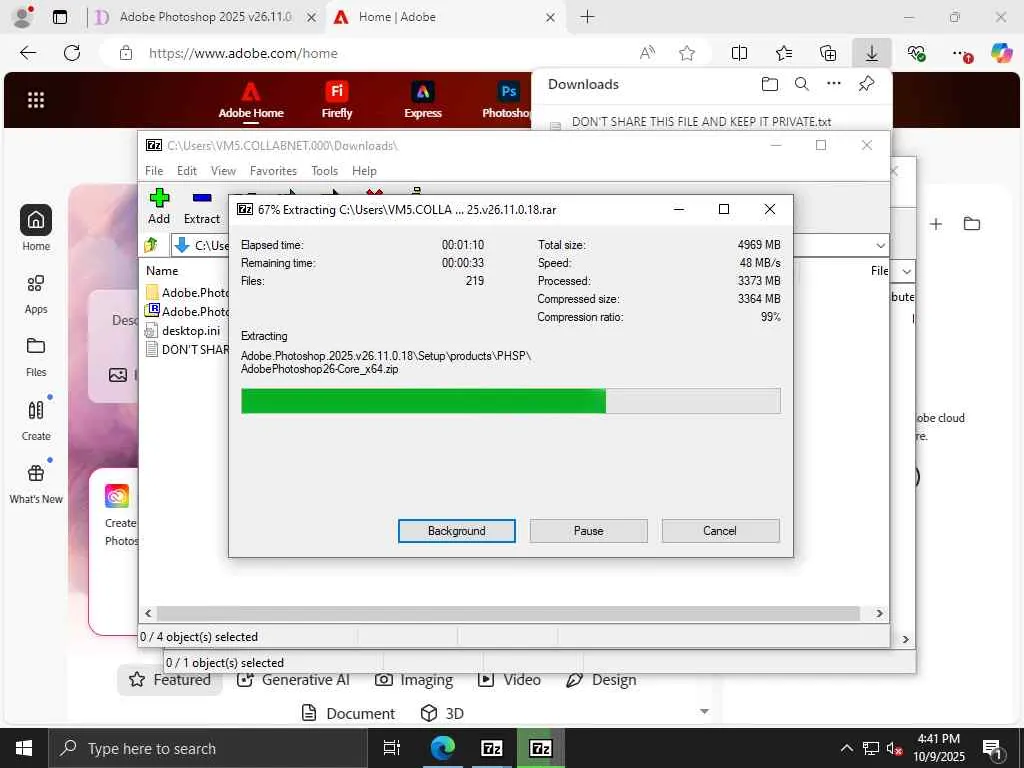Open Adobe Express from the header

423,100
